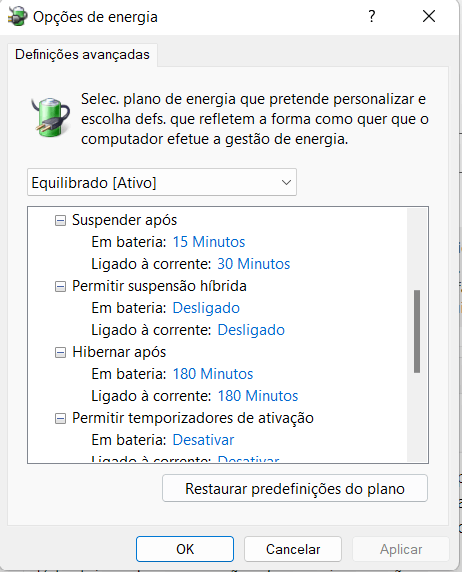Click the help question mark icon
The image size is (462, 572).
pyautogui.click(x=371, y=16)
